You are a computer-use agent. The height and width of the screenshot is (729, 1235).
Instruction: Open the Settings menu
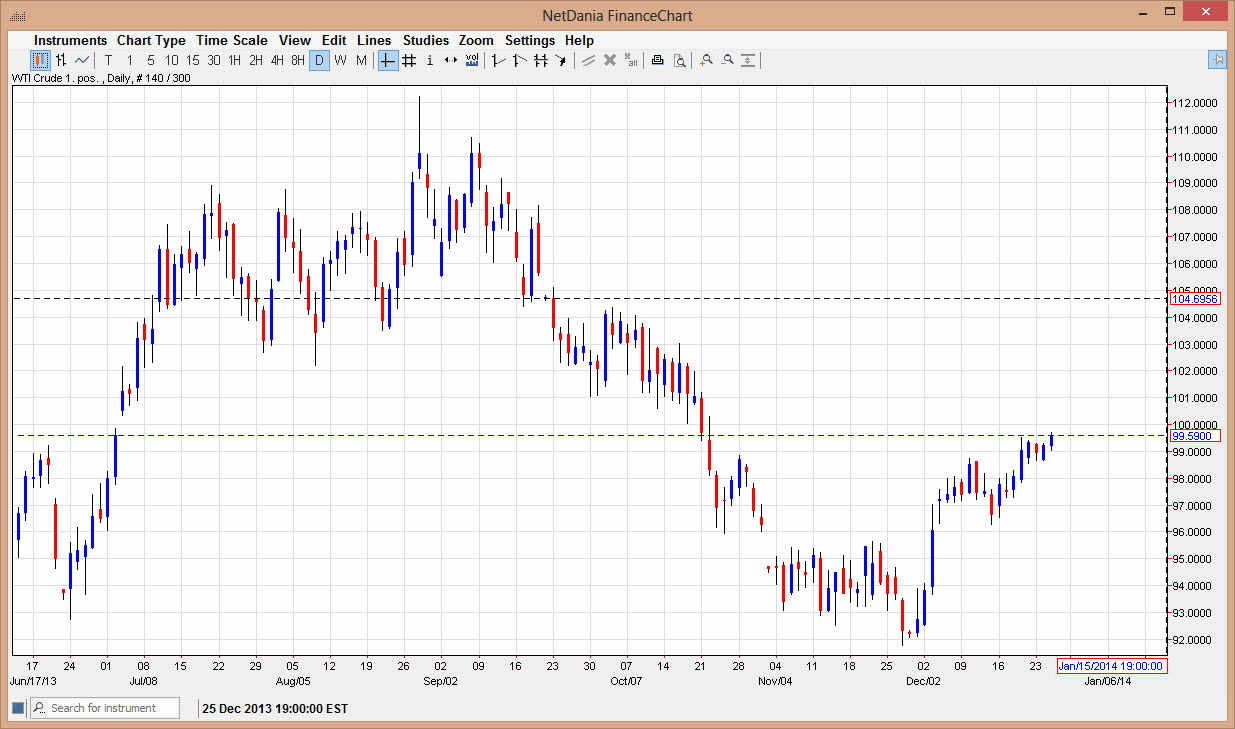(529, 40)
